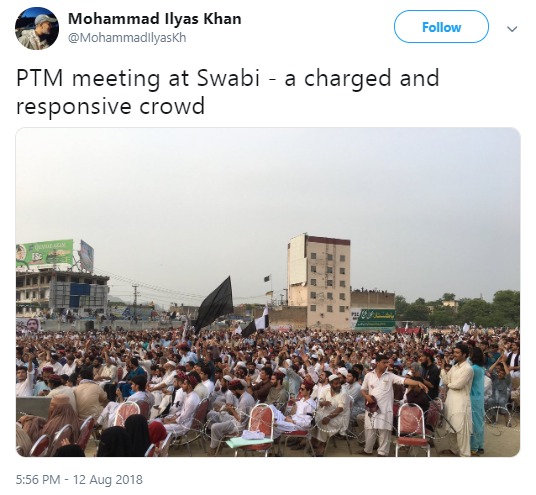Viewport: 536px width, 495px height.
Task: Click the green billboard atop the left building
Action: coord(45,253)
